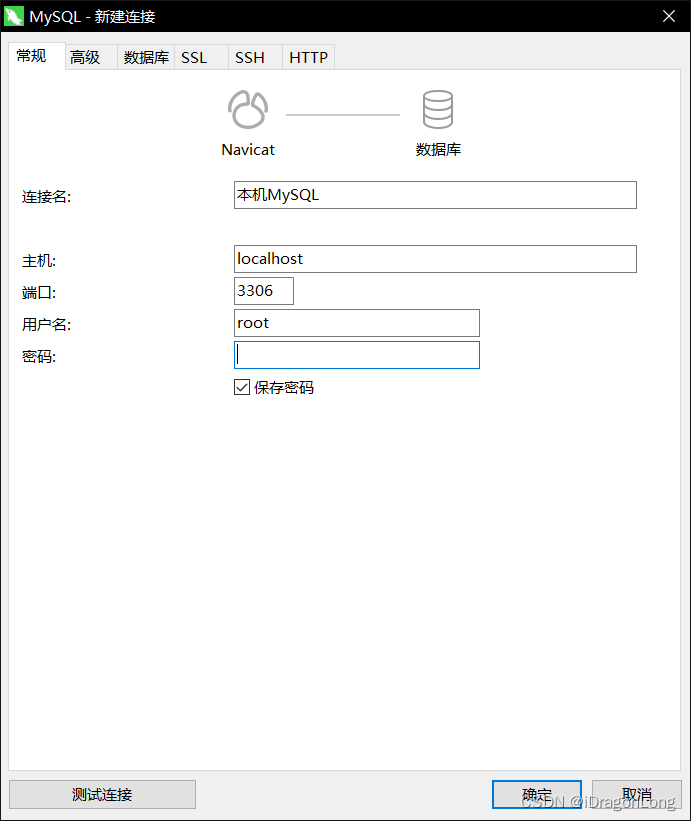This screenshot has height=821, width=691.
Task: Click the 保存密码 label text
Action: coord(284,387)
